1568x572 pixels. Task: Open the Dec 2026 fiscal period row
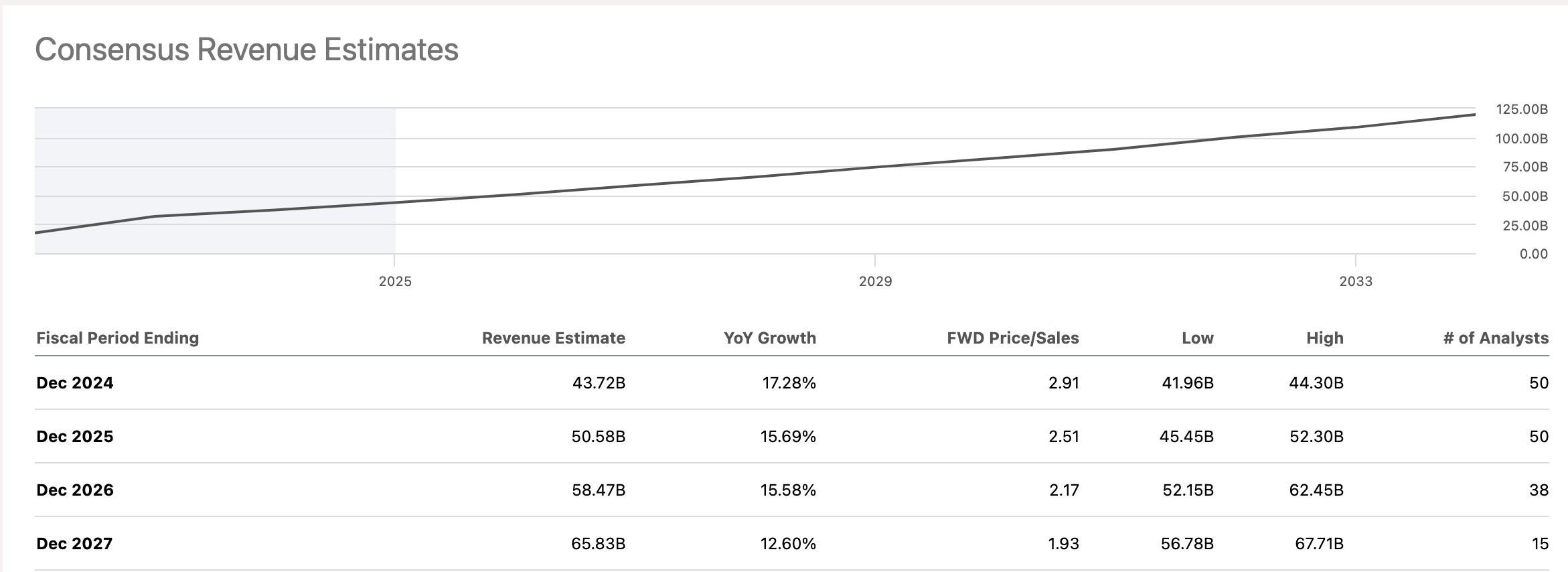(x=75, y=490)
